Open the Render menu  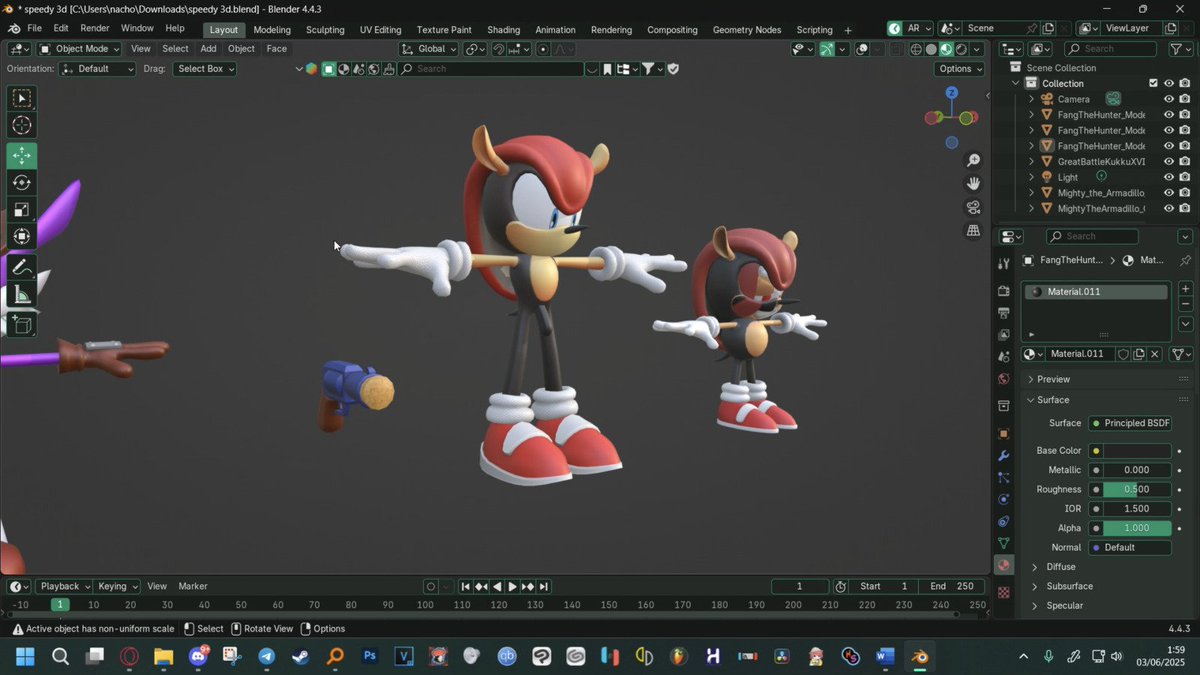(95, 28)
